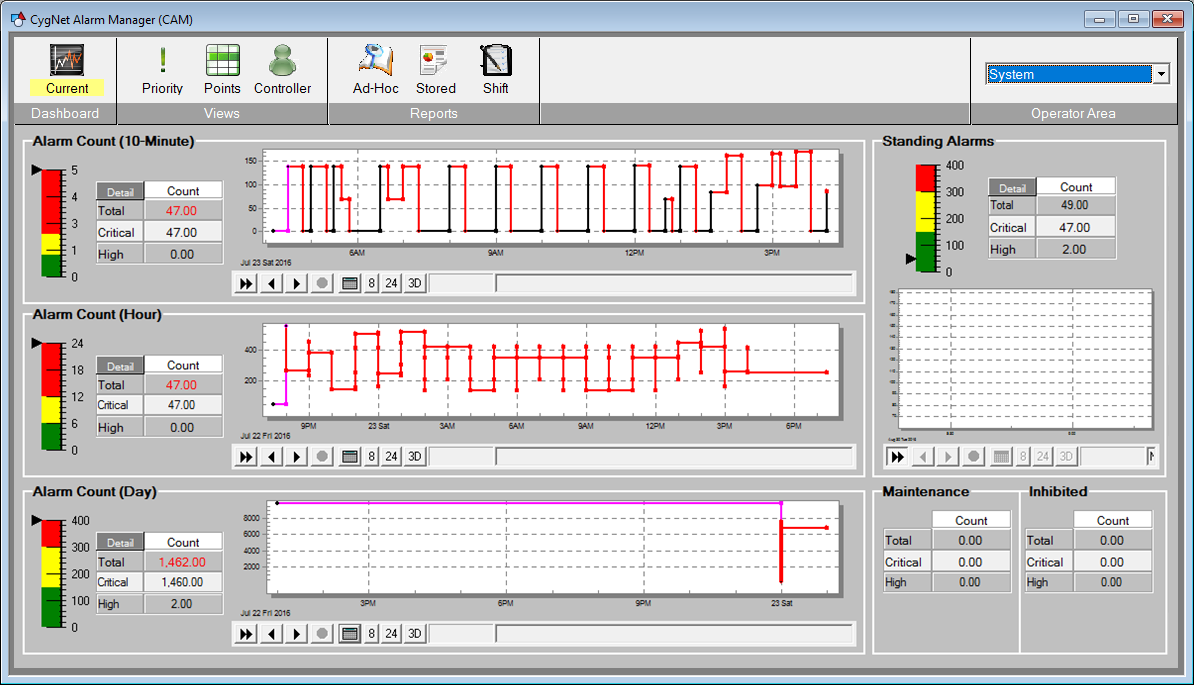Set Hour chart to 8 hour range
The height and width of the screenshot is (685, 1194).
371,456
